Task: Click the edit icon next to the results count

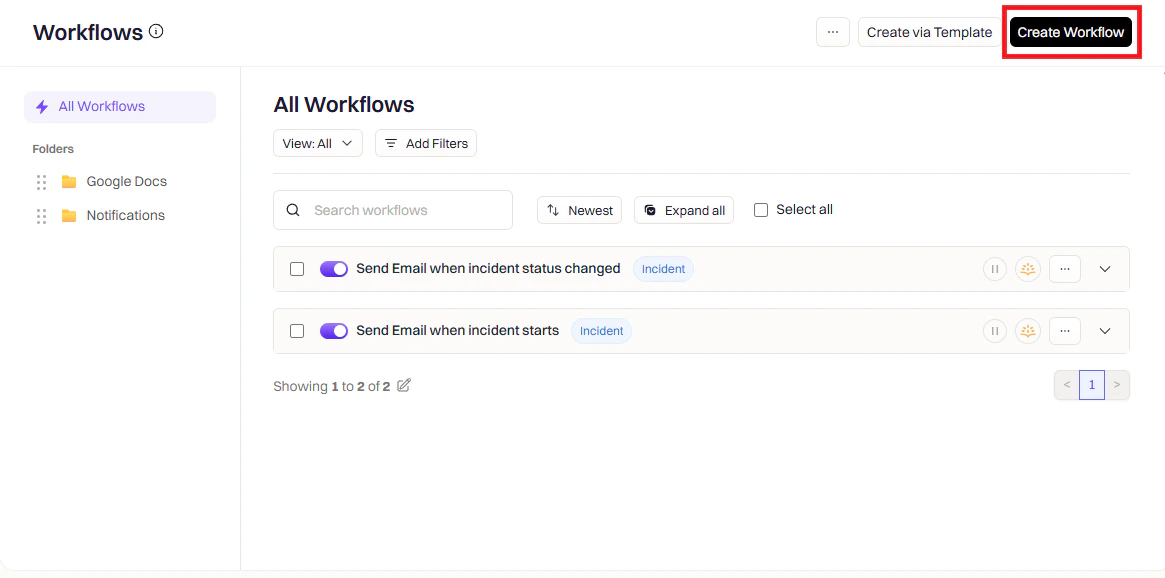Action: coord(403,385)
